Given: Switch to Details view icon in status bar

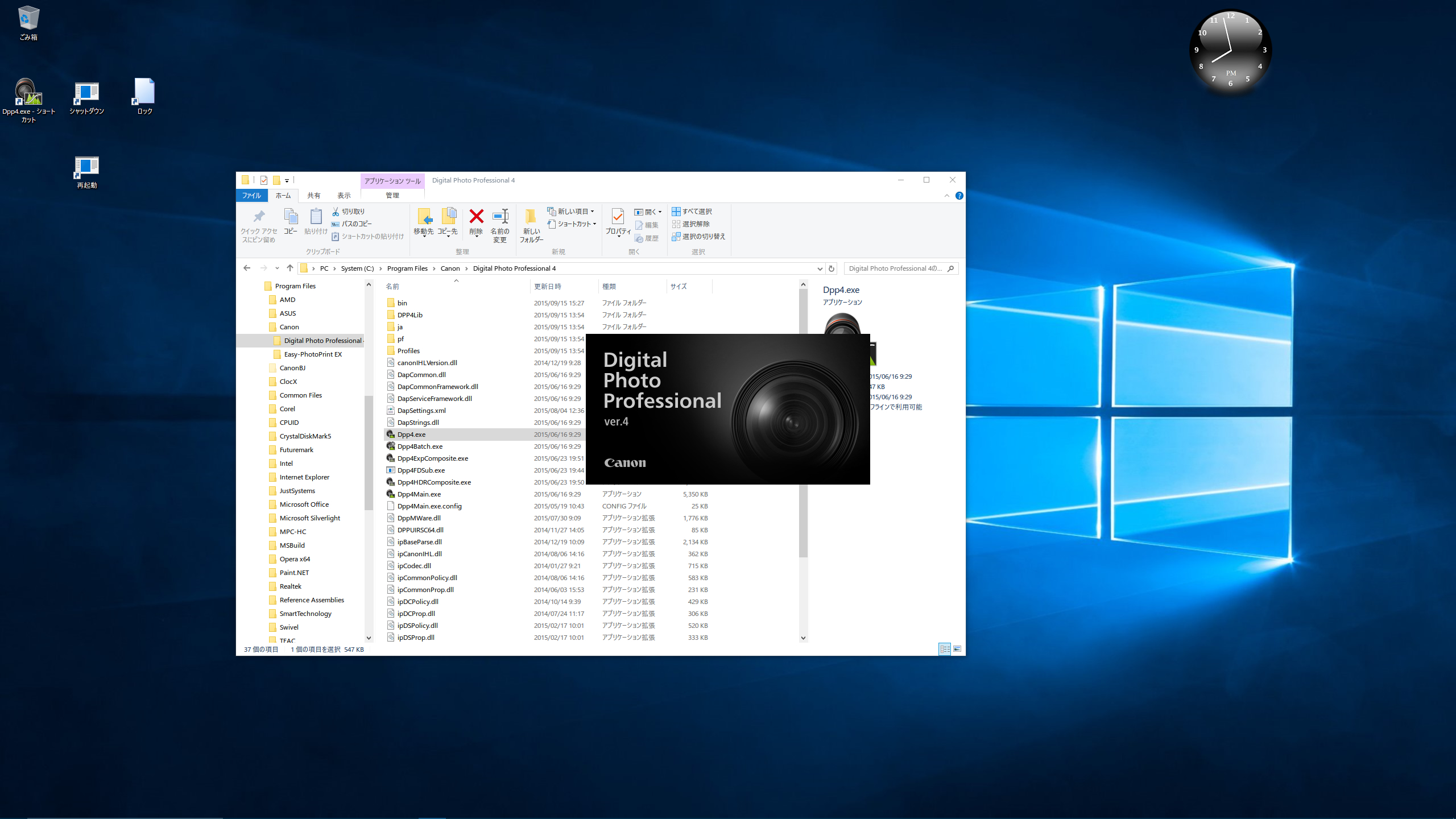Looking at the screenshot, I should pyautogui.click(x=945, y=649).
